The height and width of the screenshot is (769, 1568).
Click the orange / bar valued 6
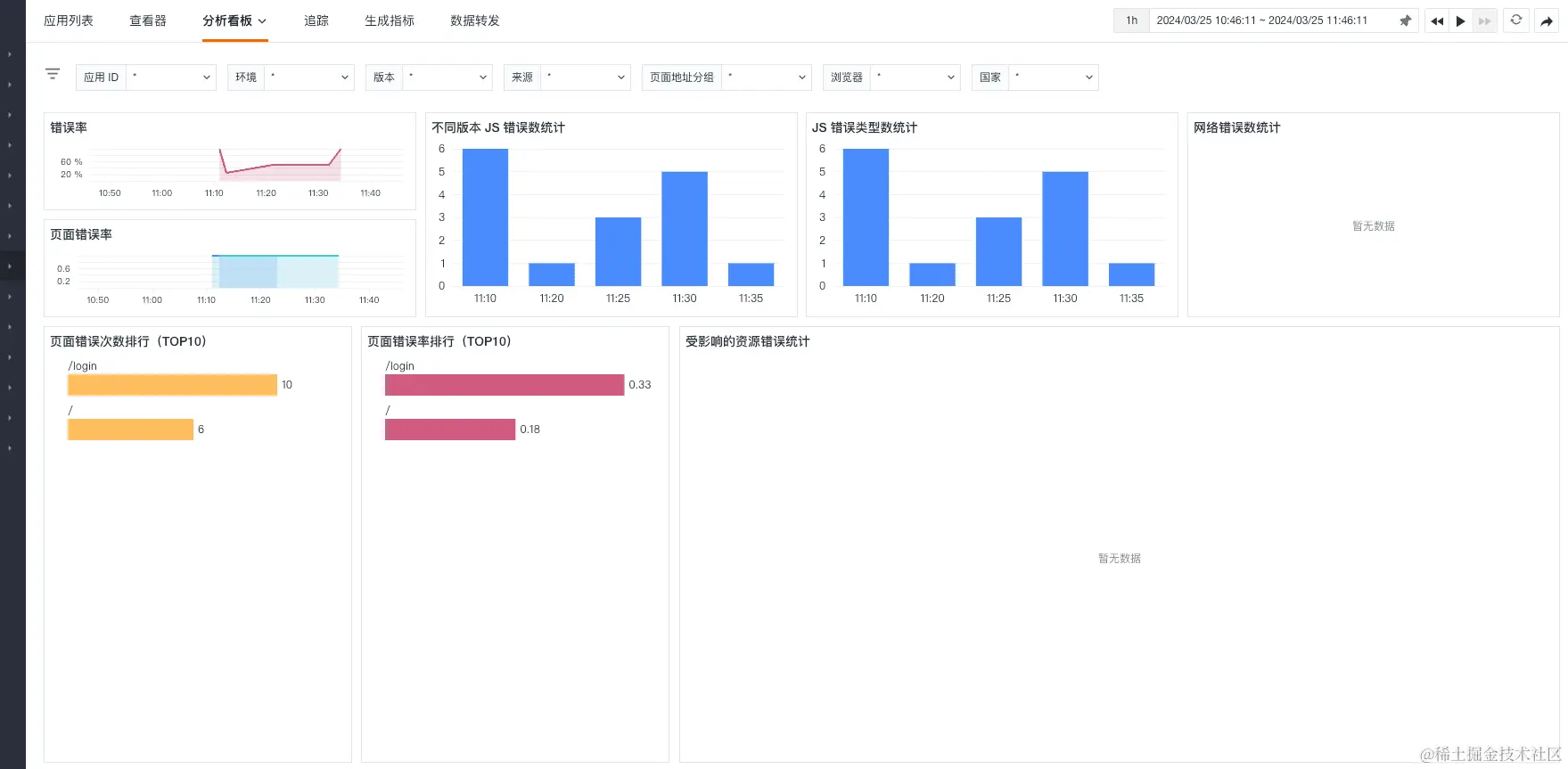(x=130, y=429)
